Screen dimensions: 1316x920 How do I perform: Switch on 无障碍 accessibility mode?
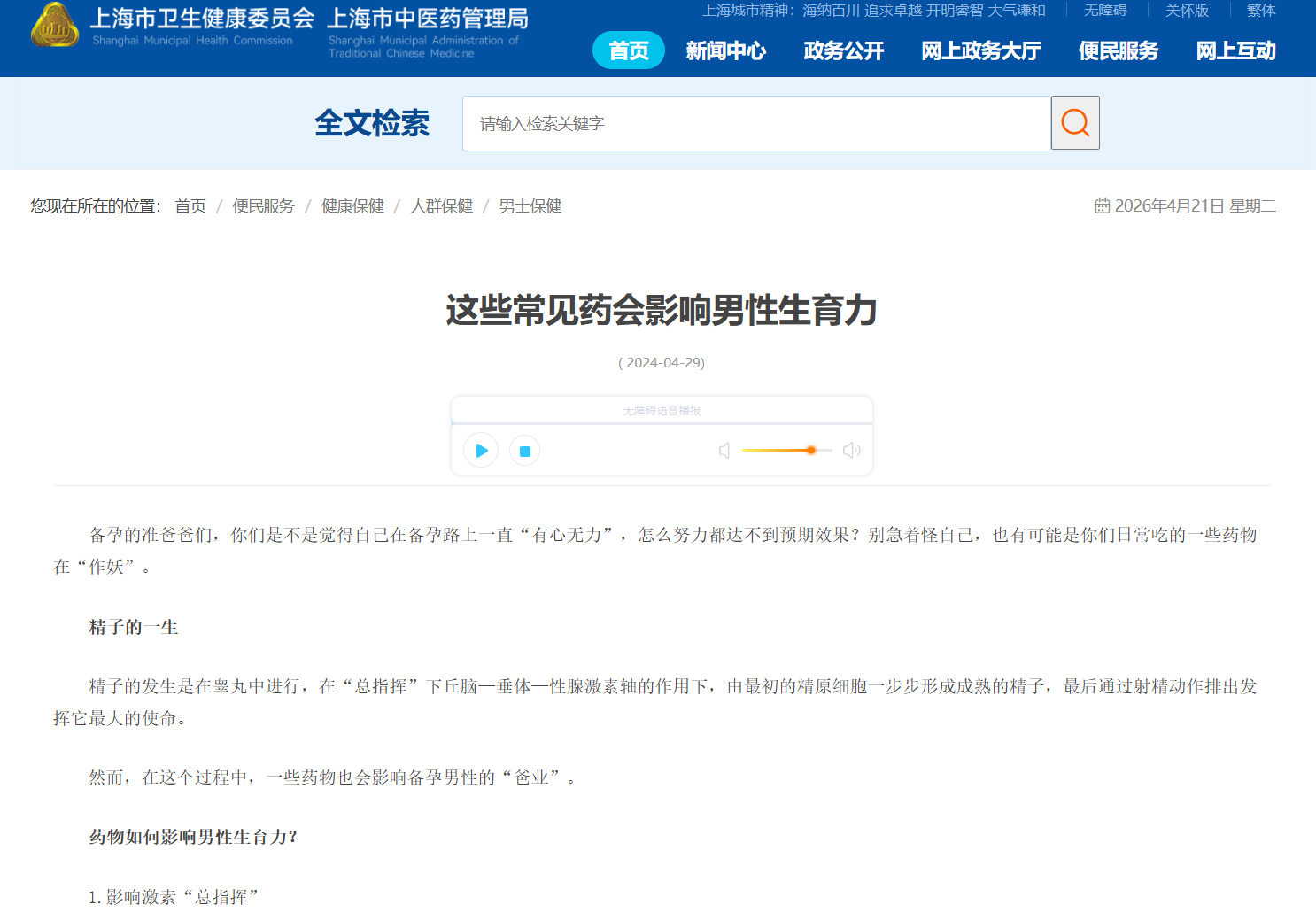[1105, 11]
